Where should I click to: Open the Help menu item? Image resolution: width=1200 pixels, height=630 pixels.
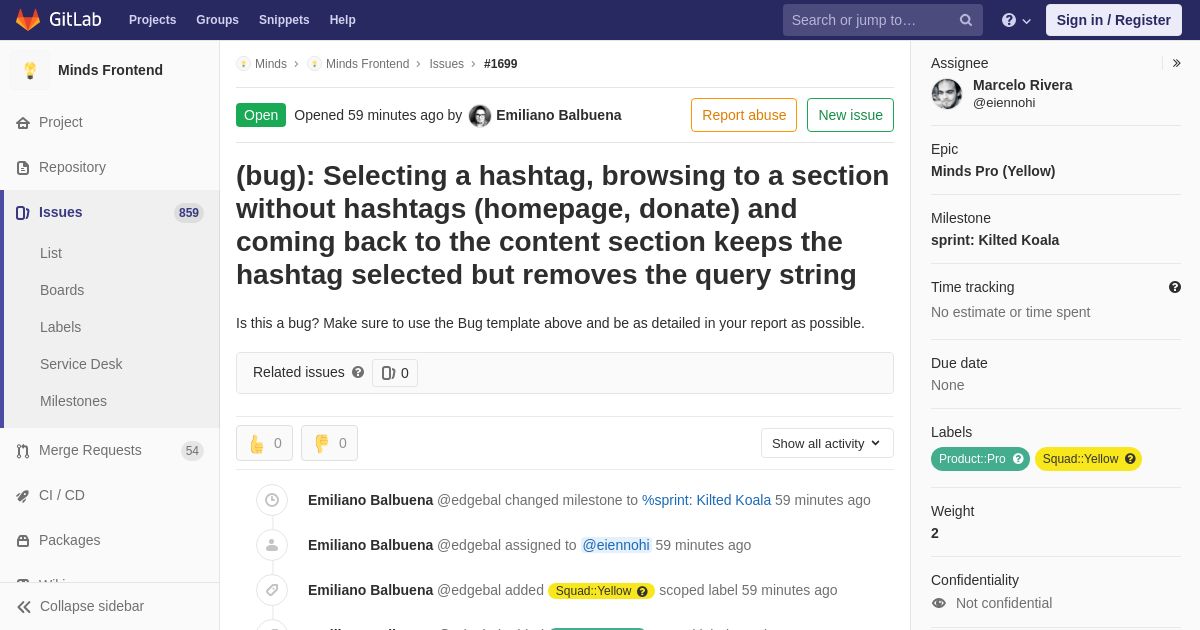[343, 20]
